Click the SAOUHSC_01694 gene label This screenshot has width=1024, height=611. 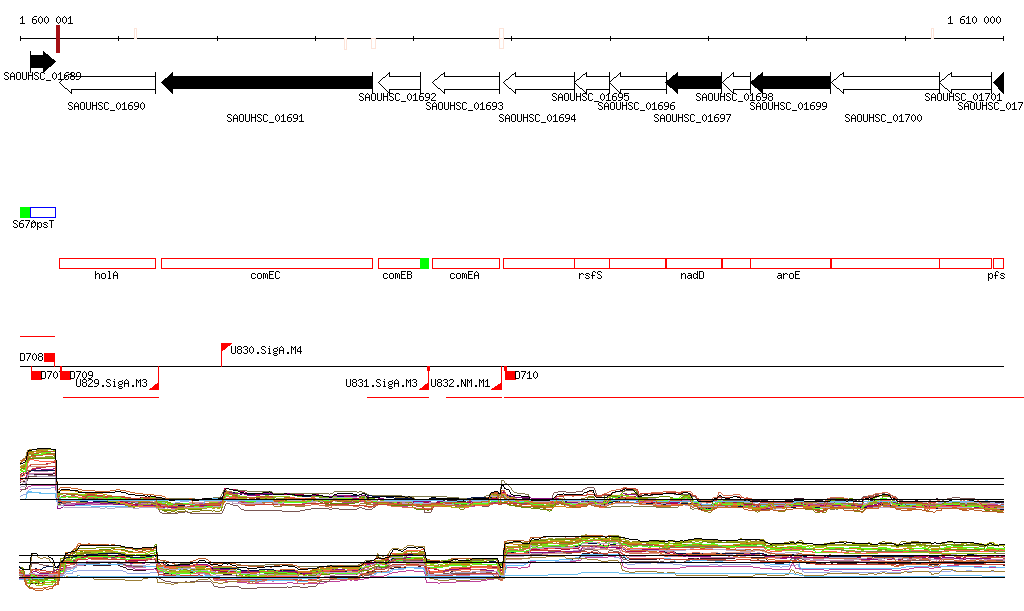[x=537, y=118]
